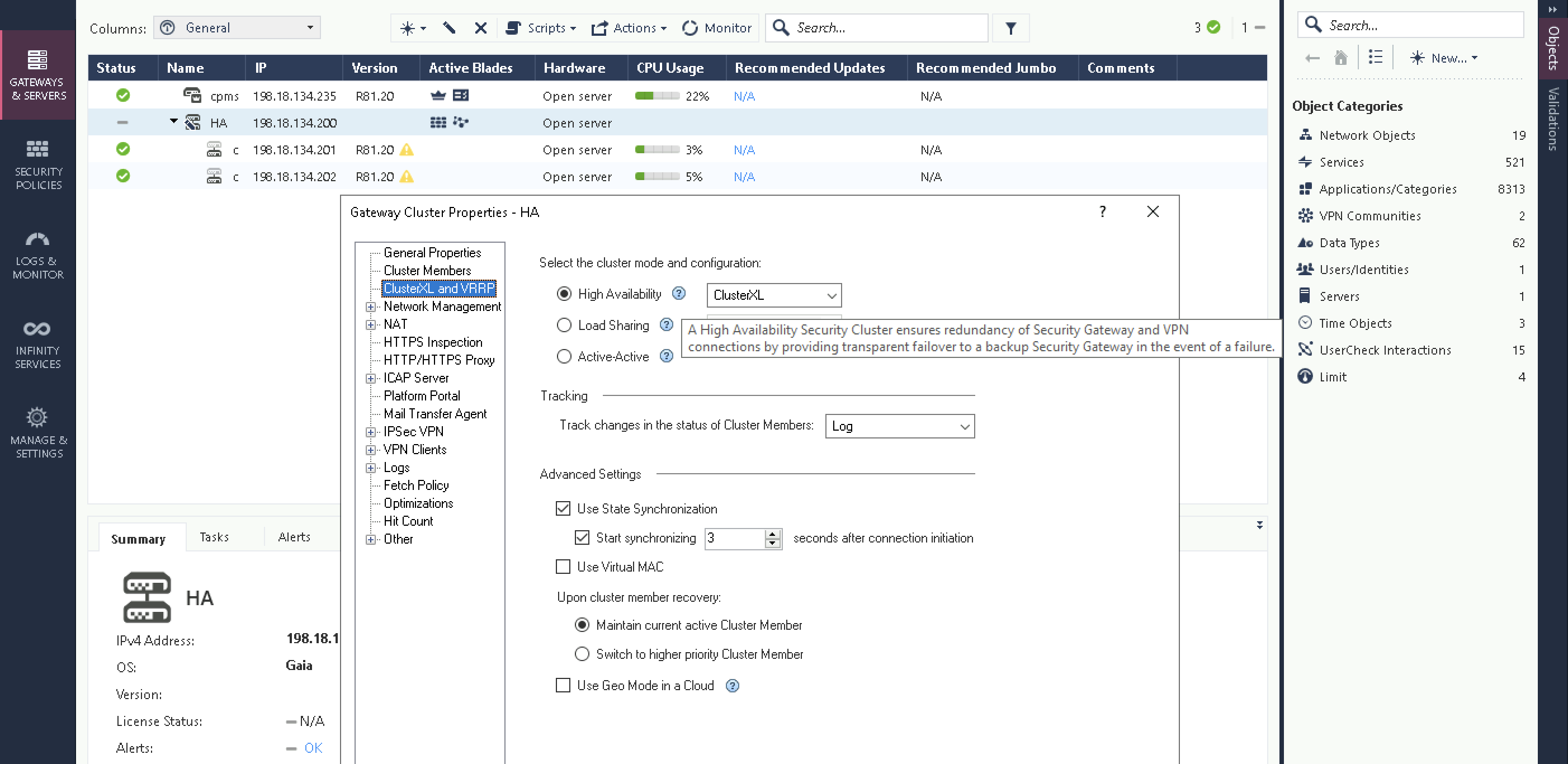Viewport: 1568px width, 764px height.
Task: Click the edit pencil icon in toolbar
Action: pyautogui.click(x=449, y=28)
